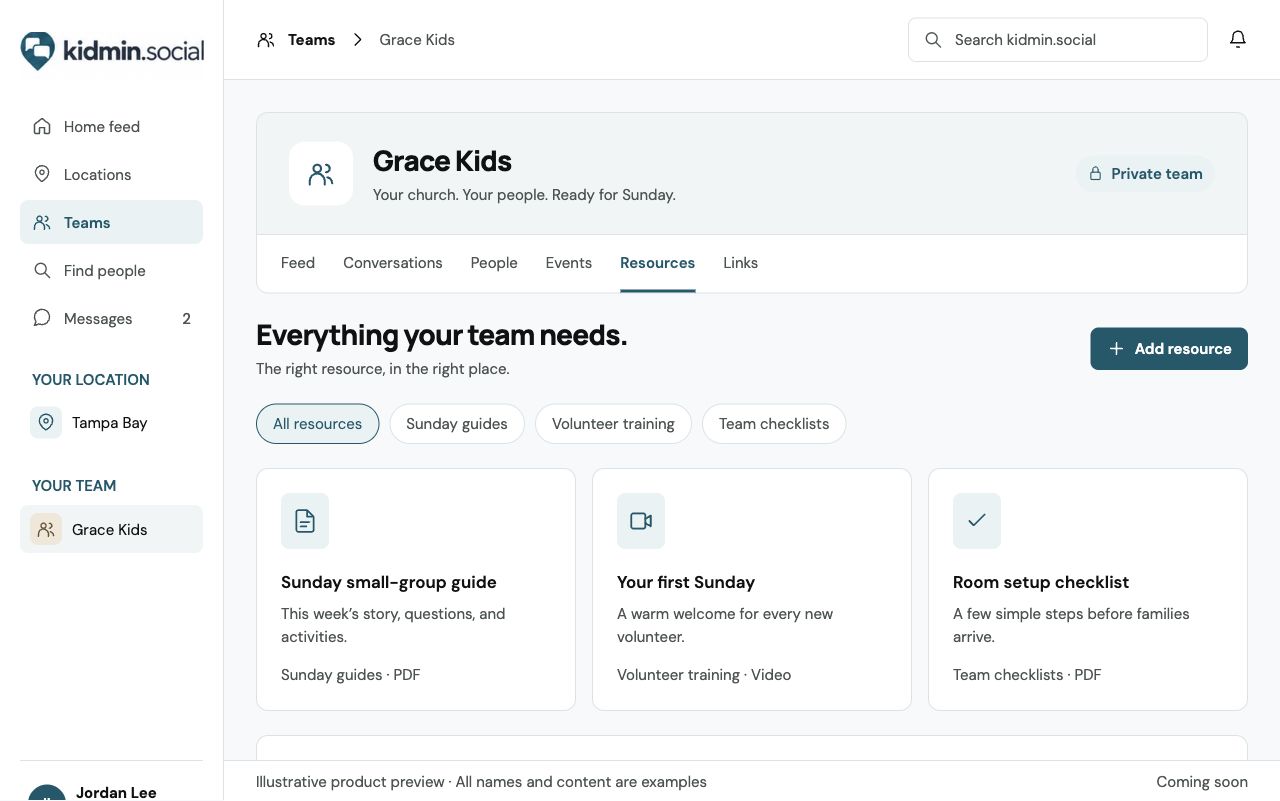Viewport: 1280px width, 801px height.
Task: Click the Private team badge
Action: tap(1145, 174)
